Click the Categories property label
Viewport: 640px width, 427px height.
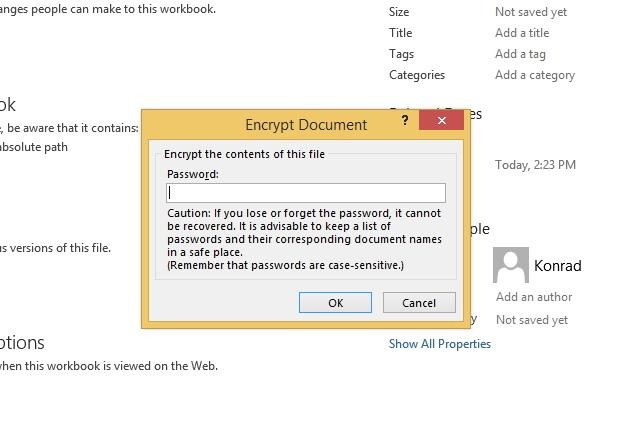(417, 75)
